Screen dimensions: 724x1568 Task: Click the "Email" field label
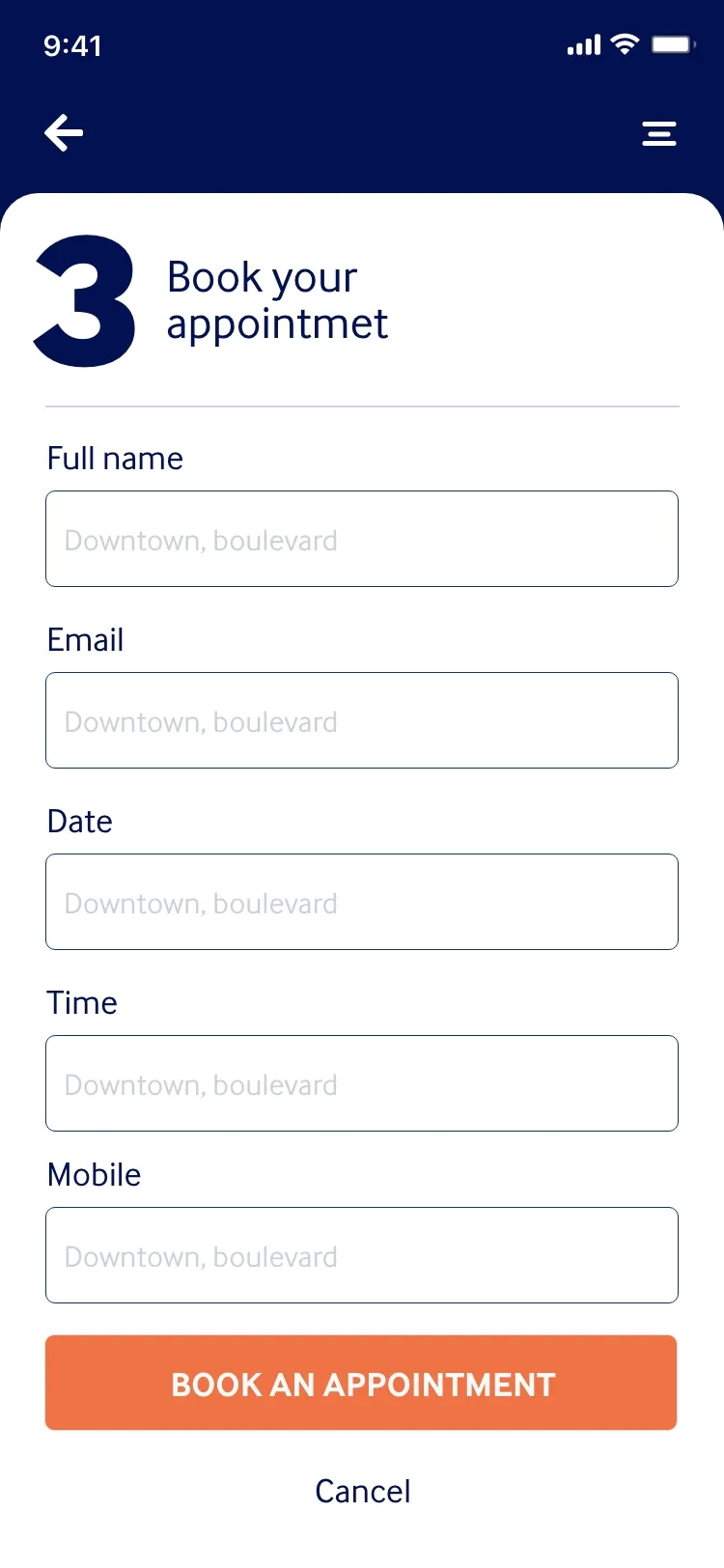coord(86,640)
